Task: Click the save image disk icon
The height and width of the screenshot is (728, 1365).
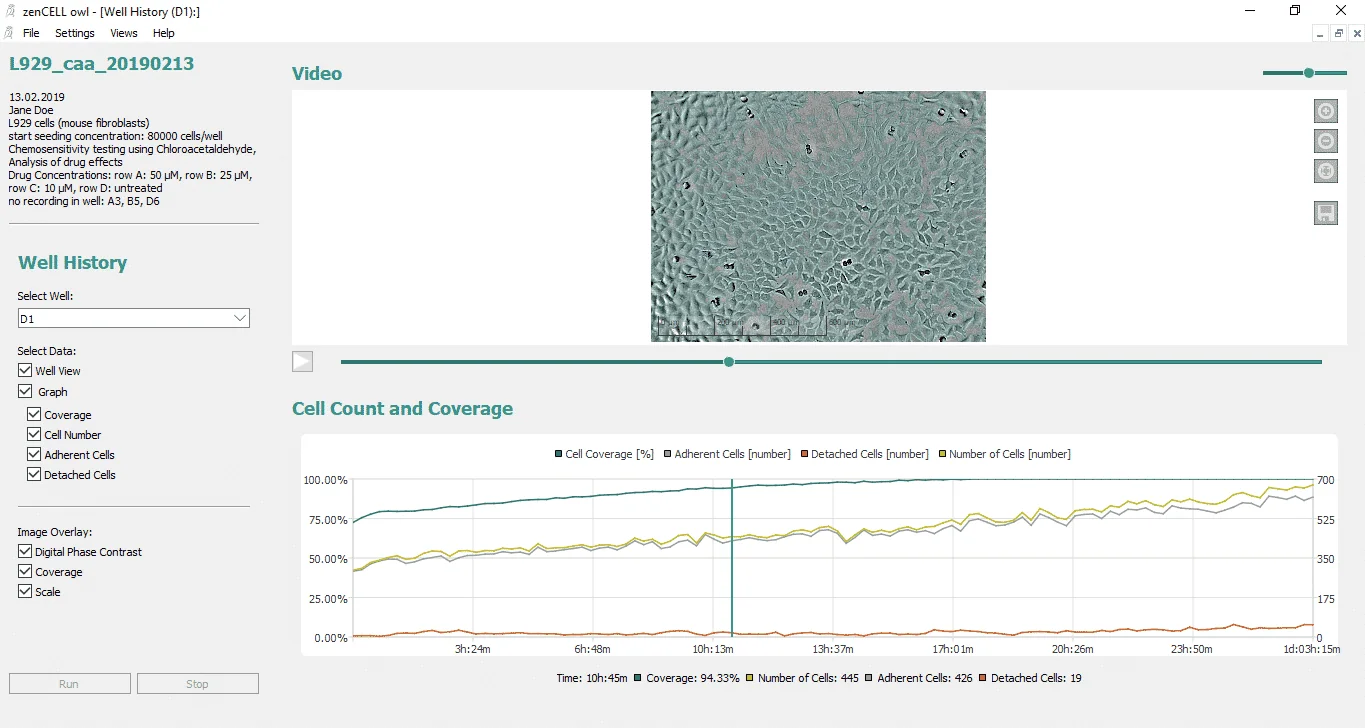Action: click(1325, 213)
